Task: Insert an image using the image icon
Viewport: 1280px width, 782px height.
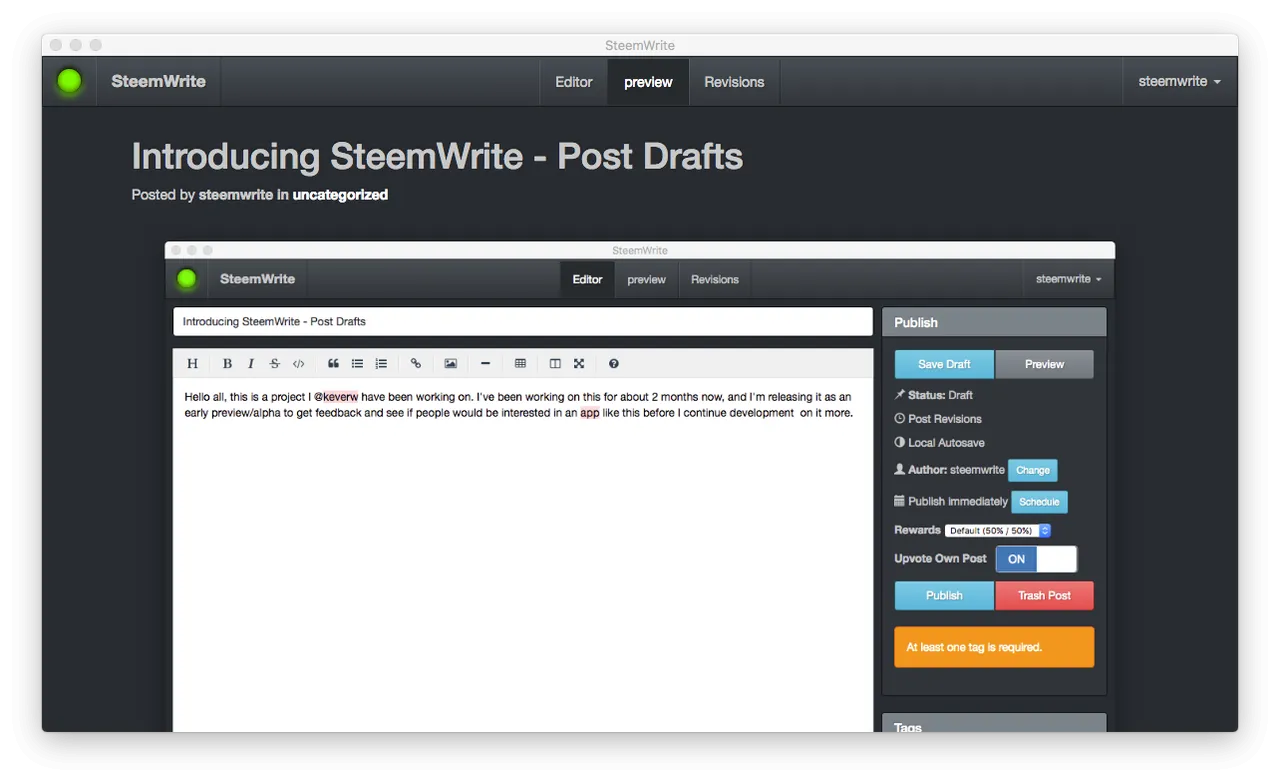Action: (x=451, y=364)
